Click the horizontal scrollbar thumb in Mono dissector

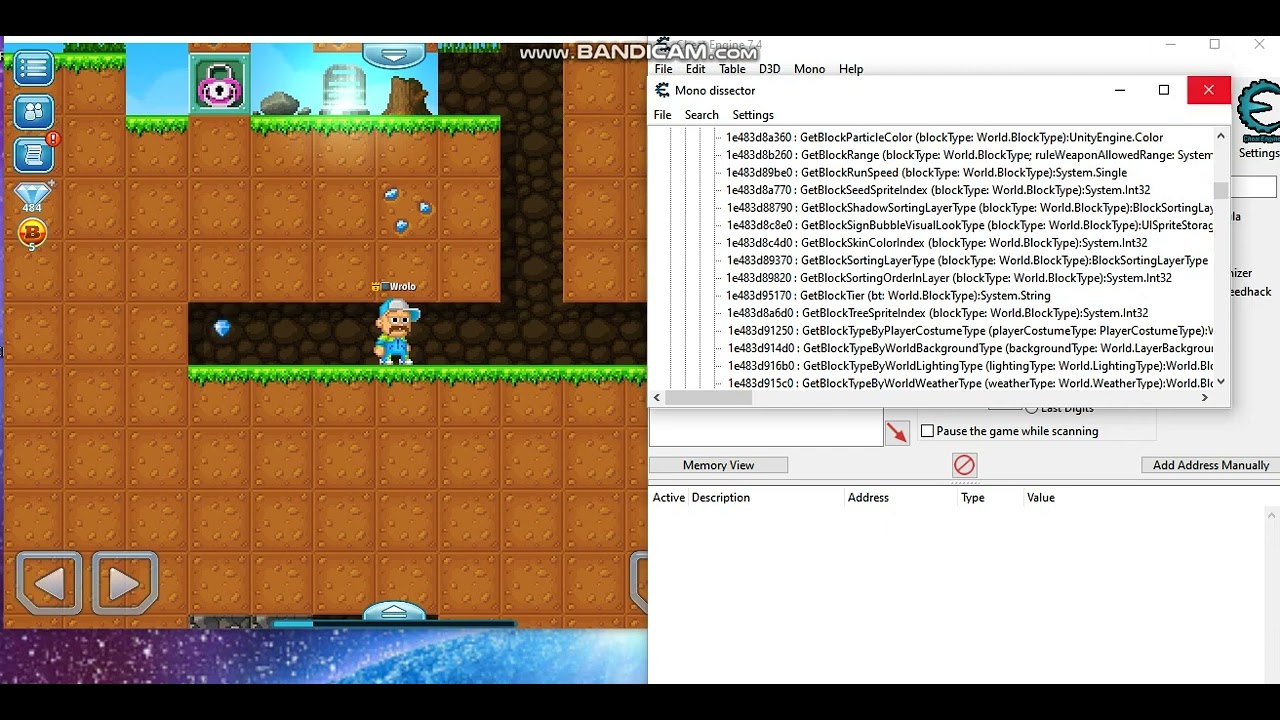tap(708, 398)
